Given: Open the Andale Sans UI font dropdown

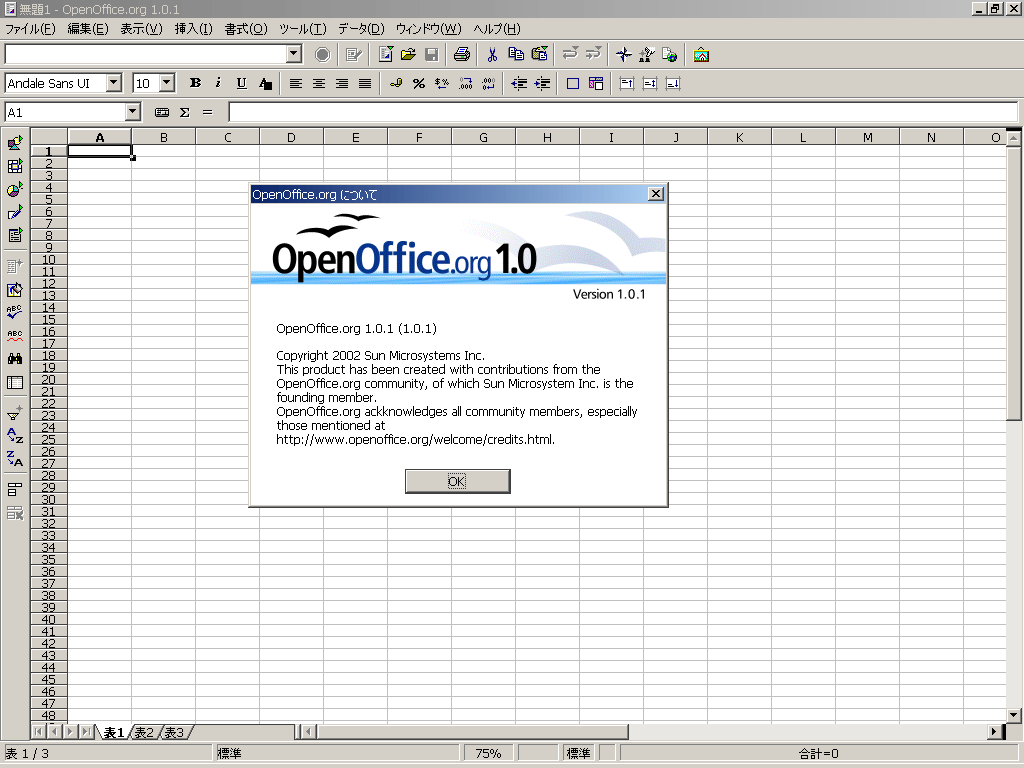Looking at the screenshot, I should point(114,83).
